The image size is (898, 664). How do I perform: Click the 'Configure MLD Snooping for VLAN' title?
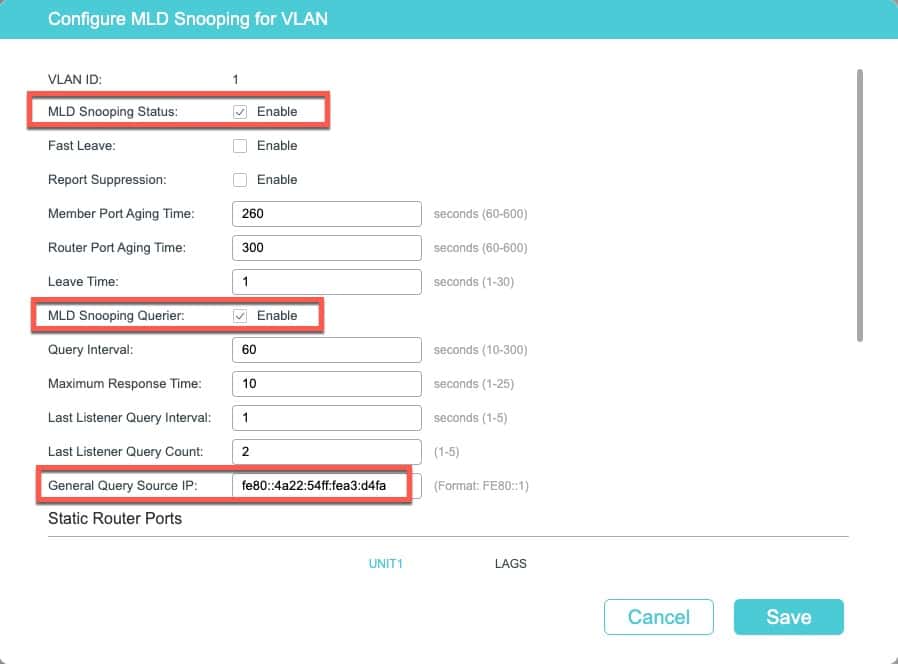pyautogui.click(x=188, y=19)
